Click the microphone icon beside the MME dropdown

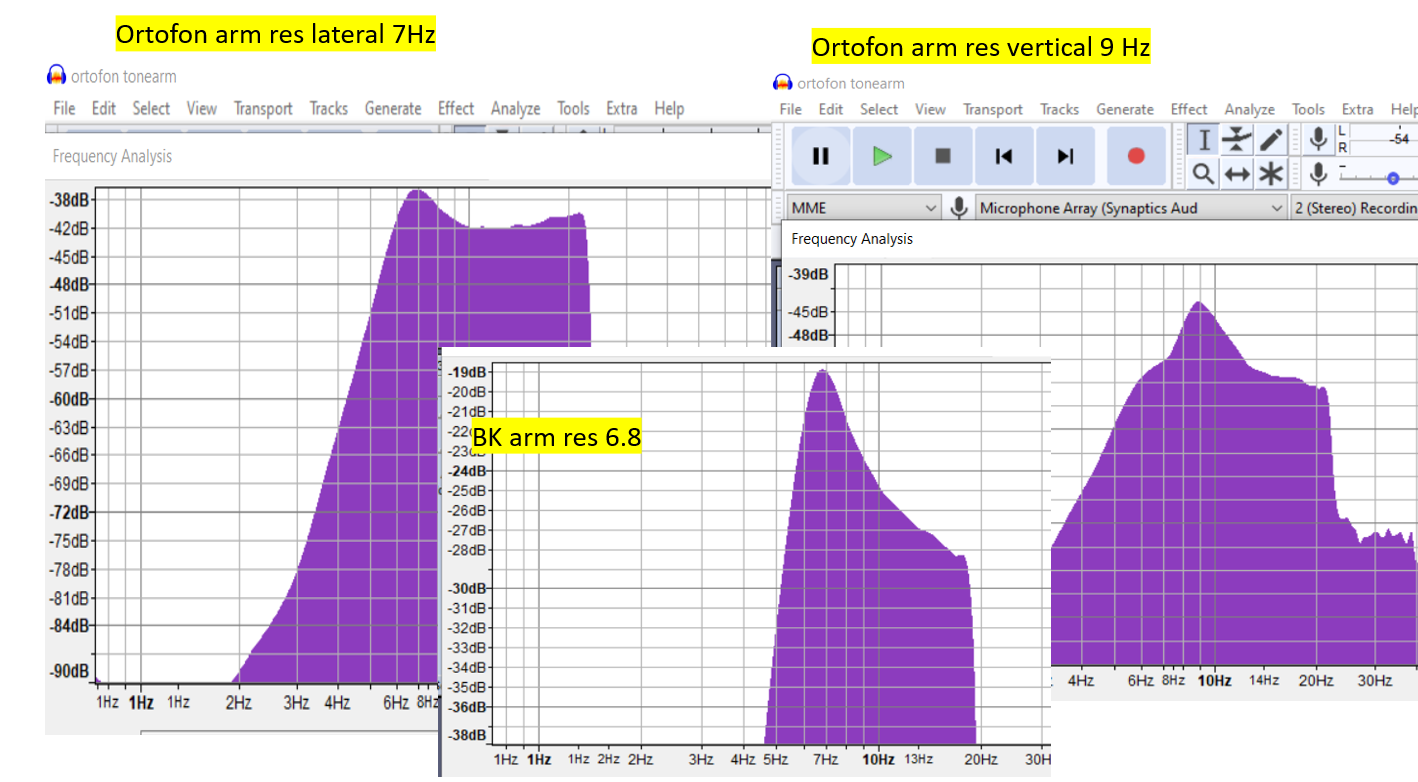pos(959,208)
